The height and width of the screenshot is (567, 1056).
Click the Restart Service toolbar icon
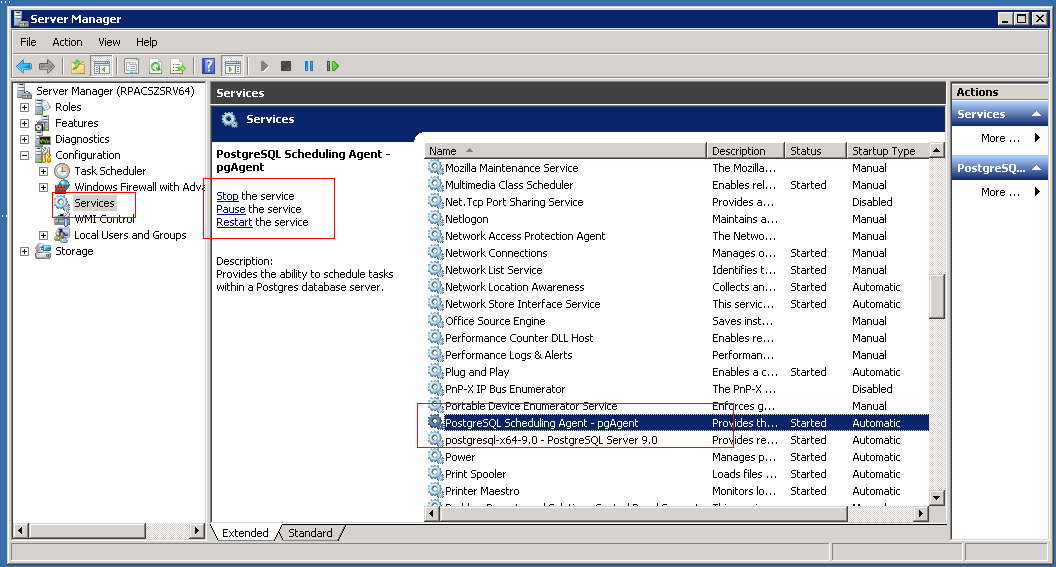coord(332,66)
